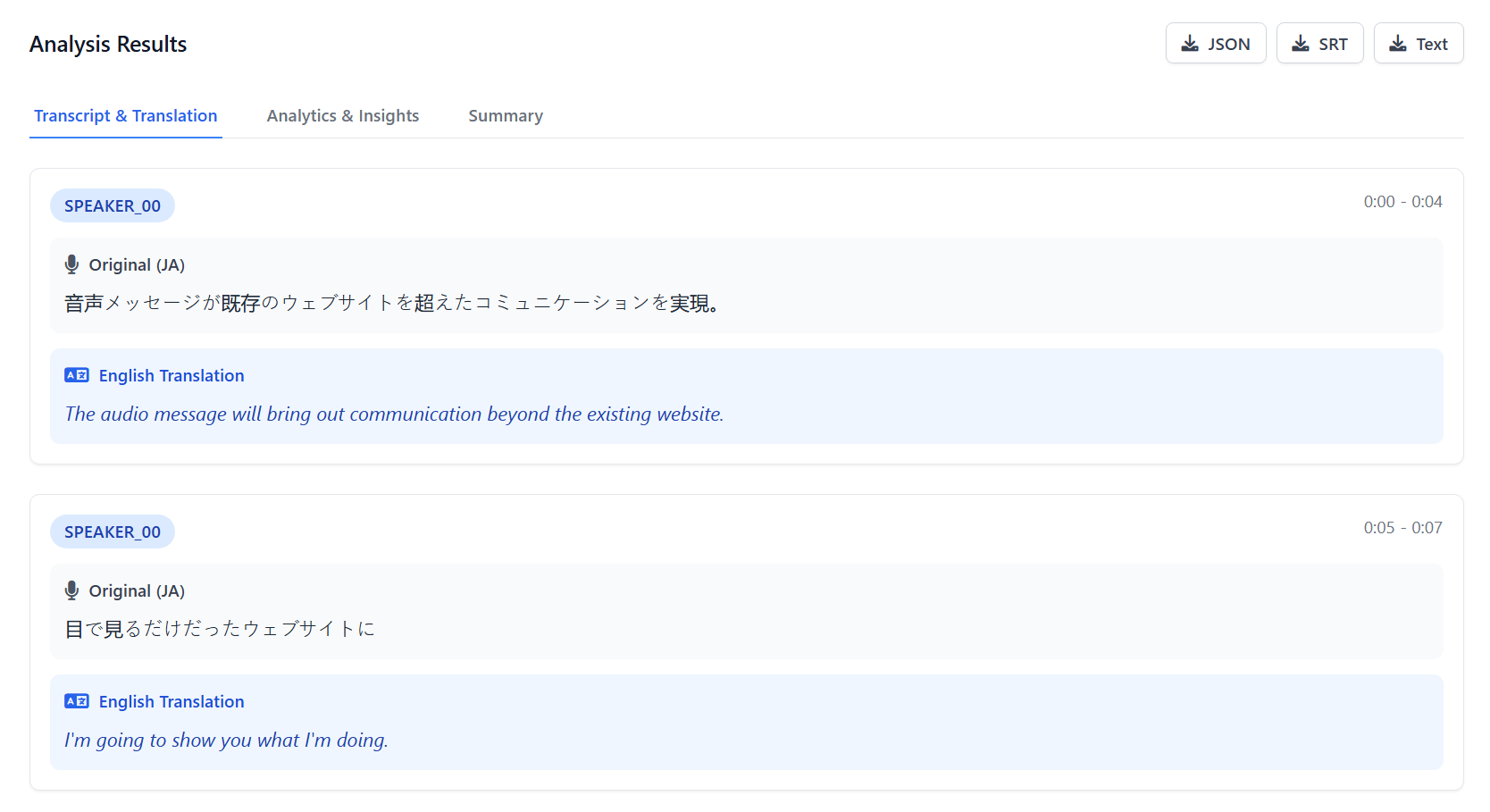Select the Transcript & Translation tab

pyautogui.click(x=125, y=115)
